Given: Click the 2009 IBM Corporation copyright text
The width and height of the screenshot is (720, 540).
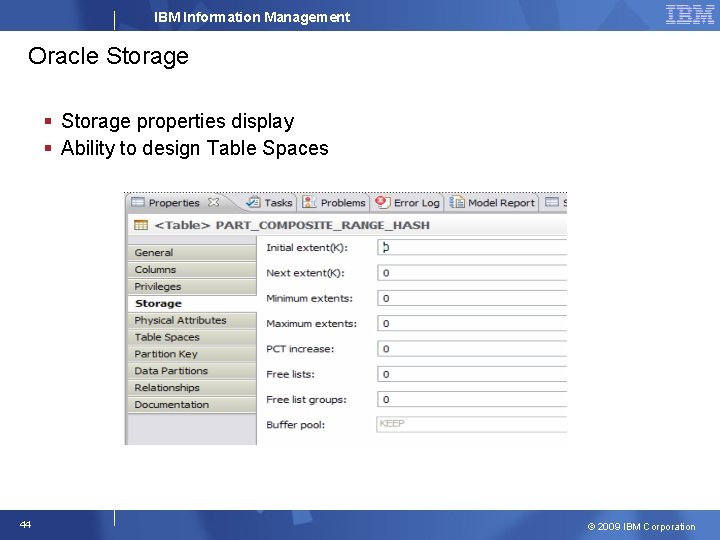Looking at the screenshot, I should point(641,527).
